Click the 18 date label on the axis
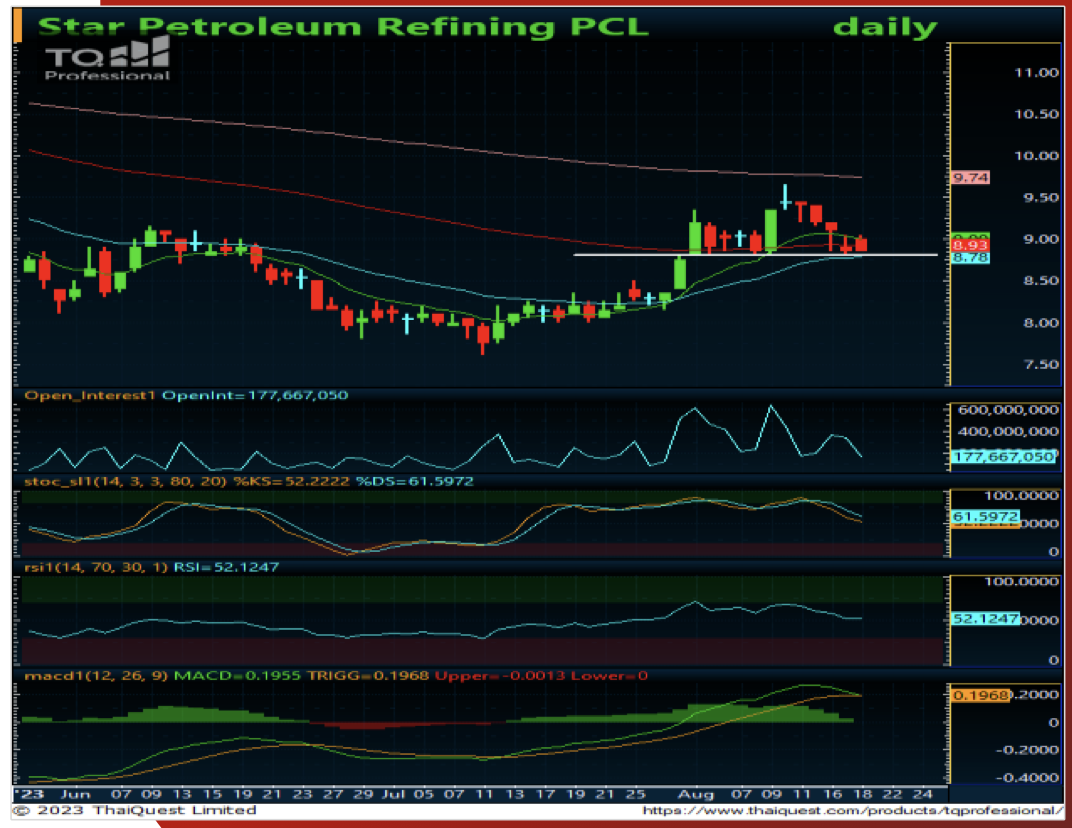The height and width of the screenshot is (828, 1072). point(863,794)
